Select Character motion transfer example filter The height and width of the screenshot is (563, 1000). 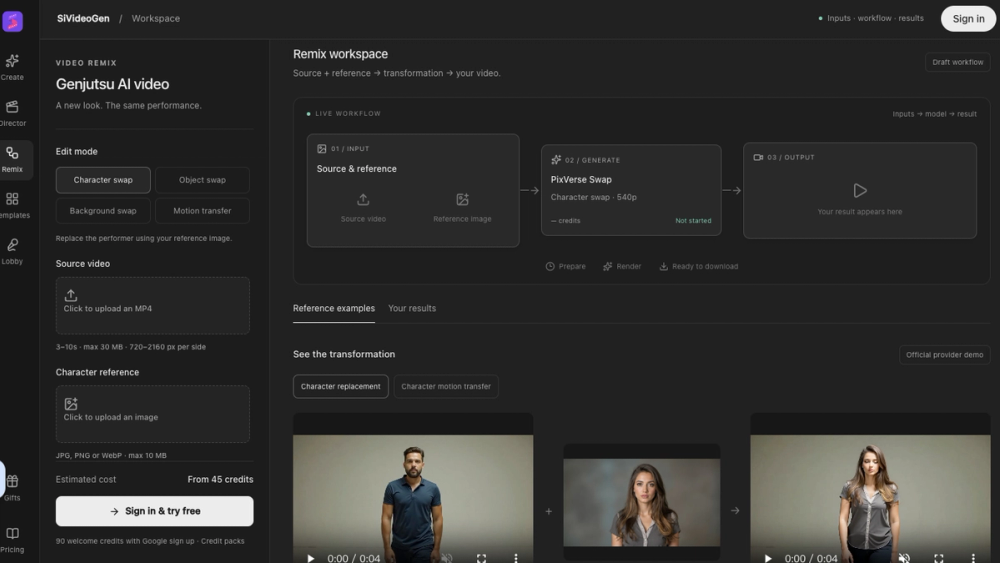pos(446,386)
